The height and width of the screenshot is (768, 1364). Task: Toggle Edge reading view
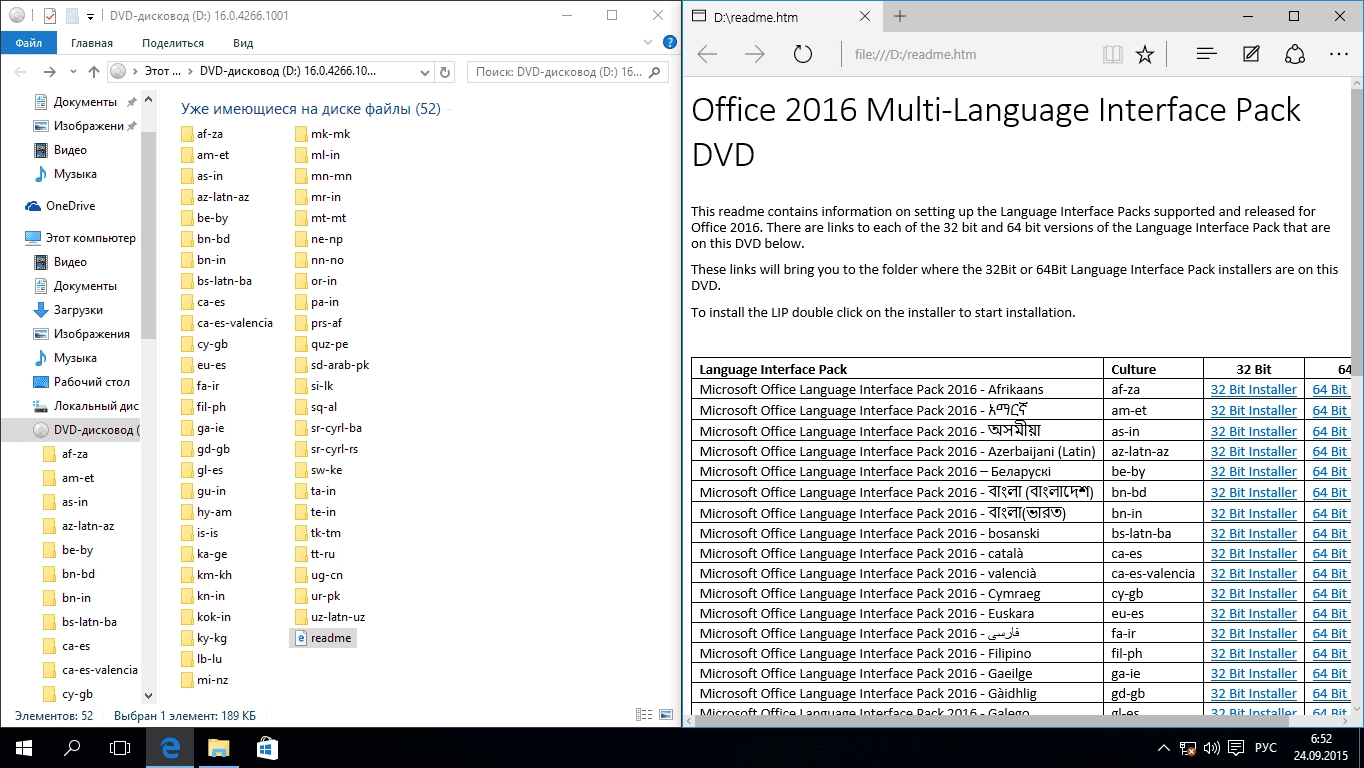(x=1112, y=54)
